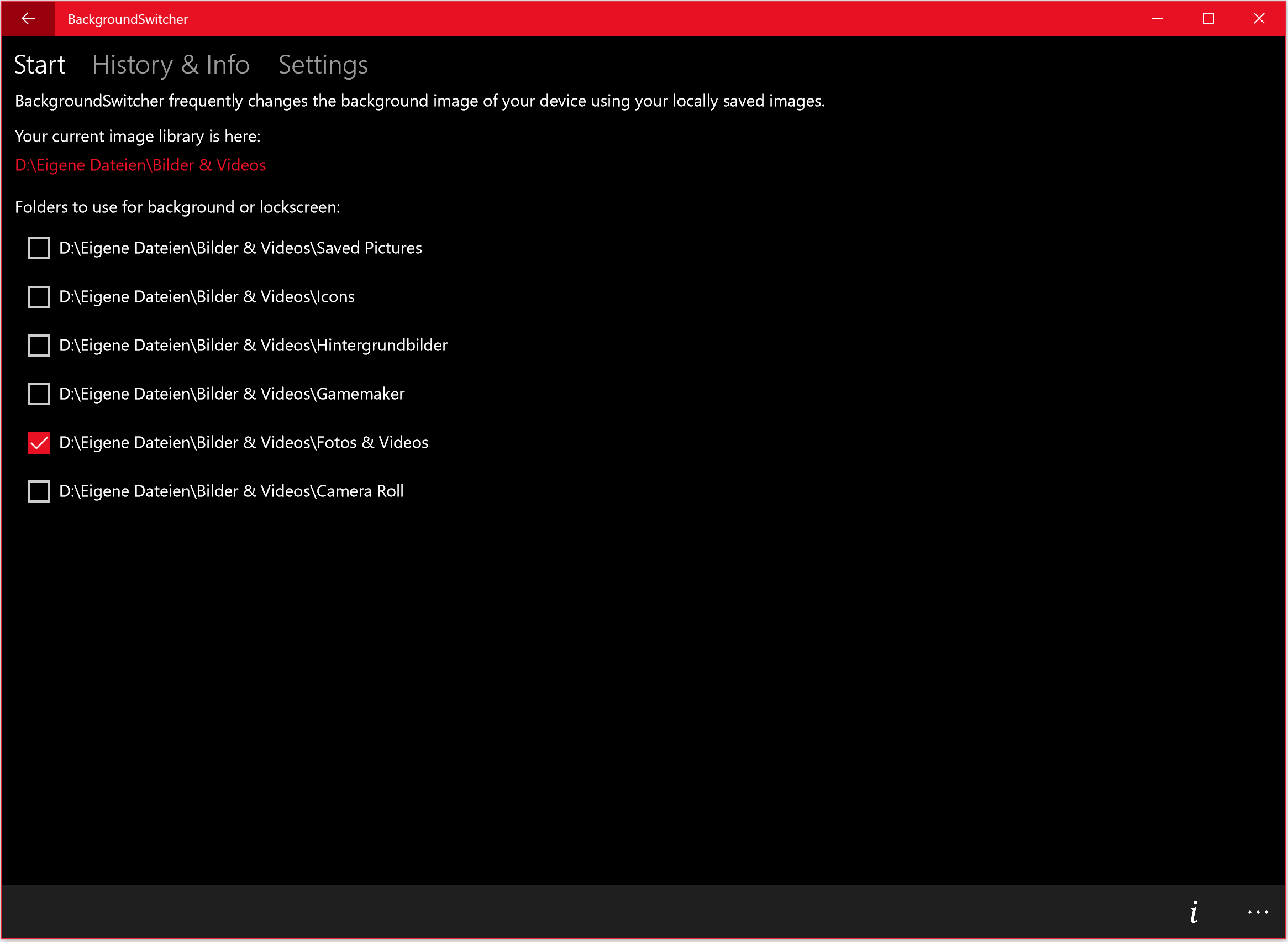
Task: Open the Settings tab
Action: click(x=323, y=65)
